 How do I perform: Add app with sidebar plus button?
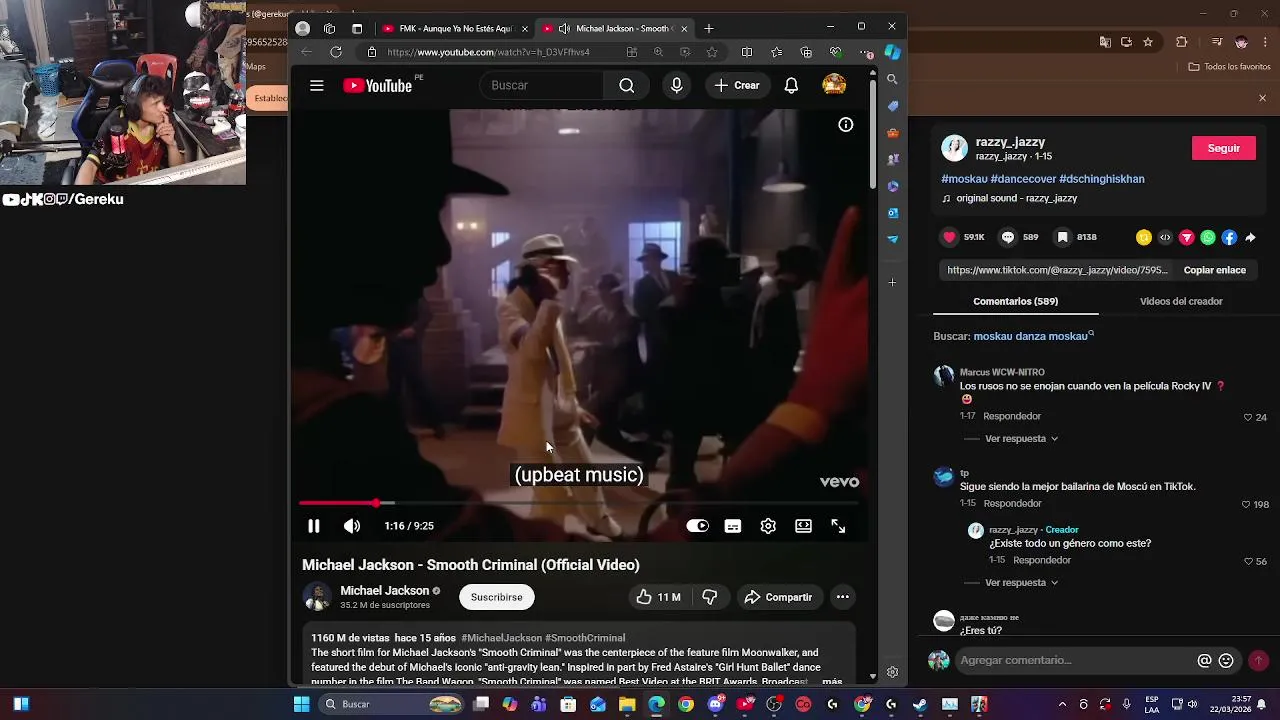tap(892, 282)
